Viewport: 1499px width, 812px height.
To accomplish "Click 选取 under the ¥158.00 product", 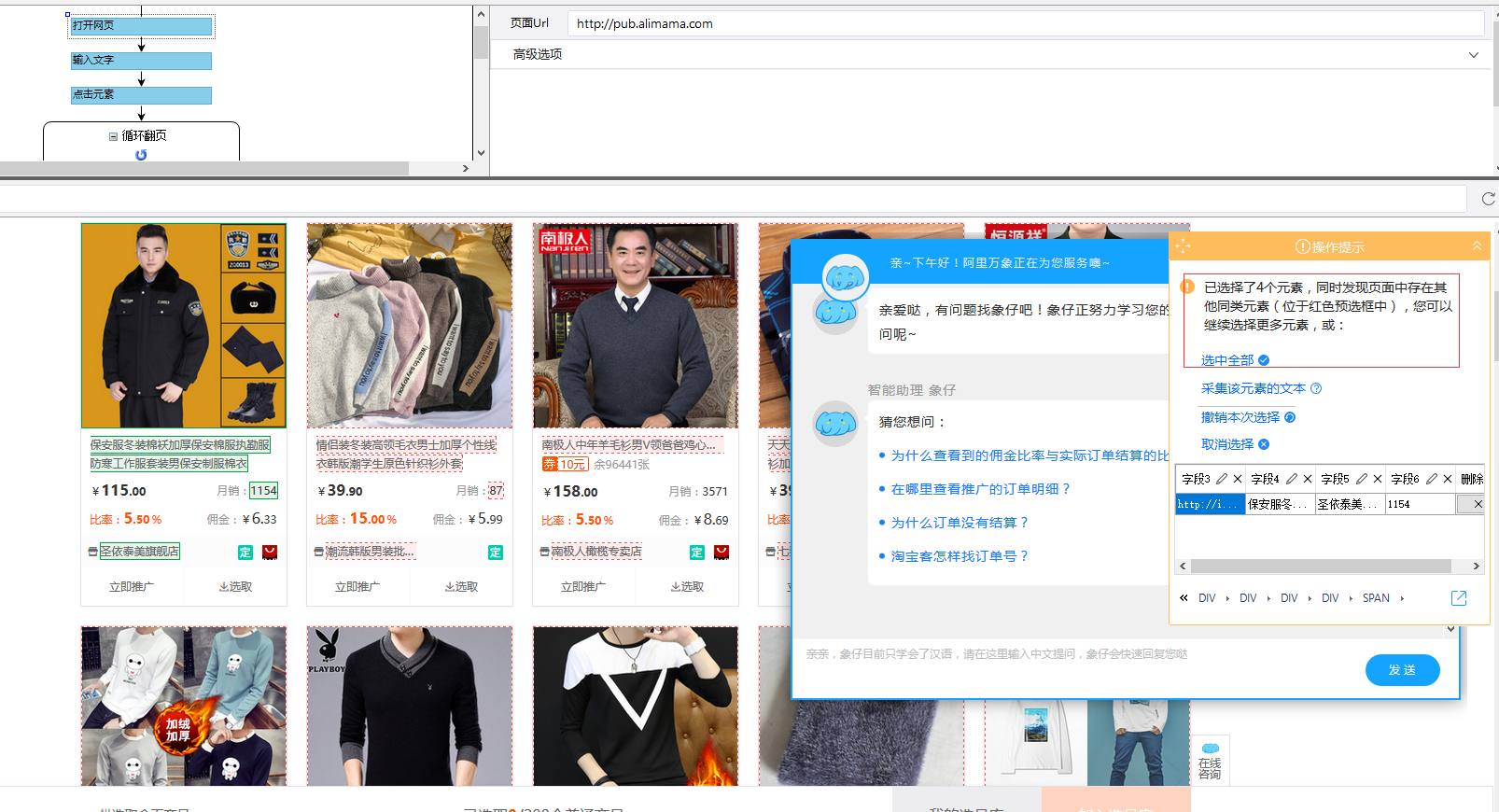I will [687, 587].
